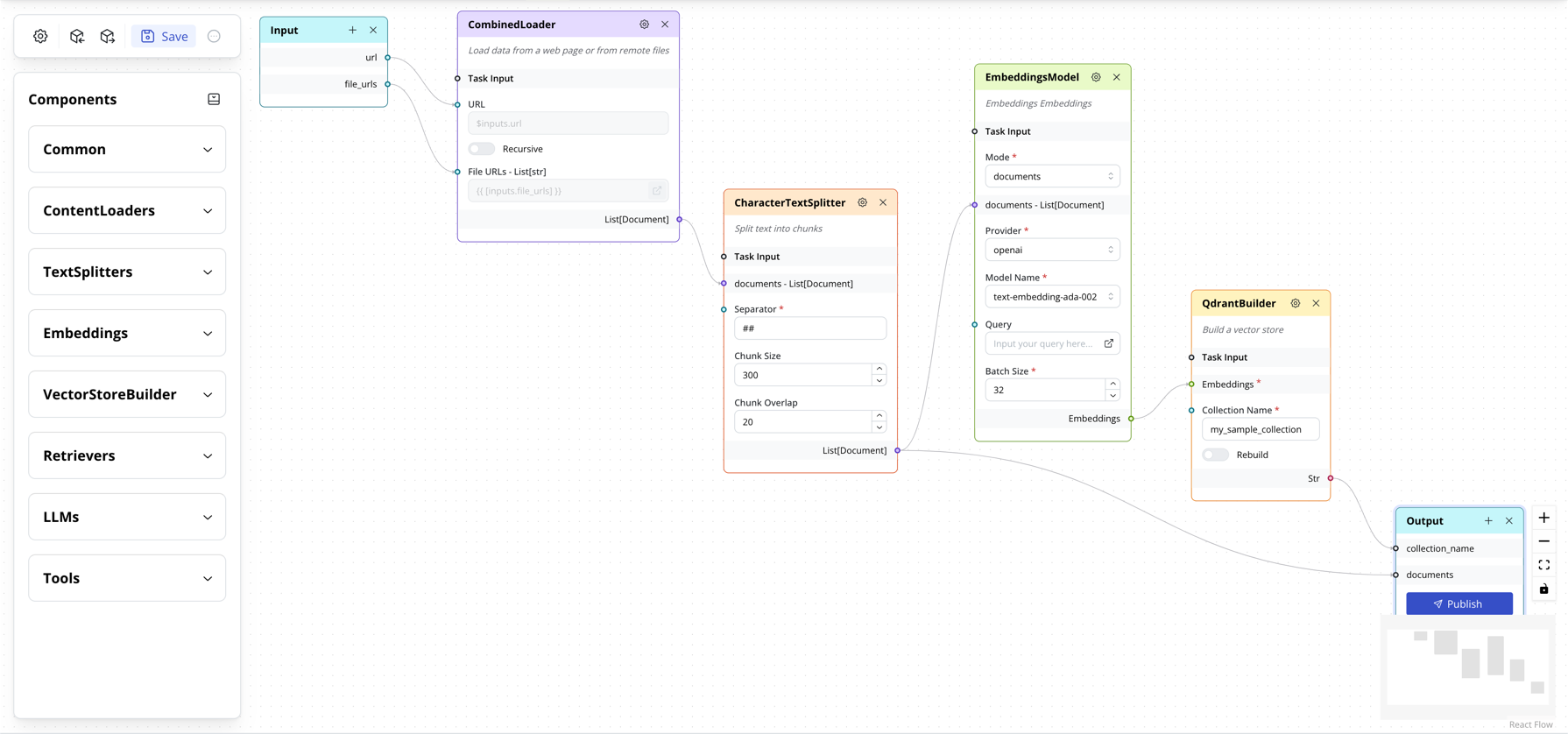Viewport: 1568px width, 734px height.
Task: Click the Separator input field
Action: click(x=810, y=328)
